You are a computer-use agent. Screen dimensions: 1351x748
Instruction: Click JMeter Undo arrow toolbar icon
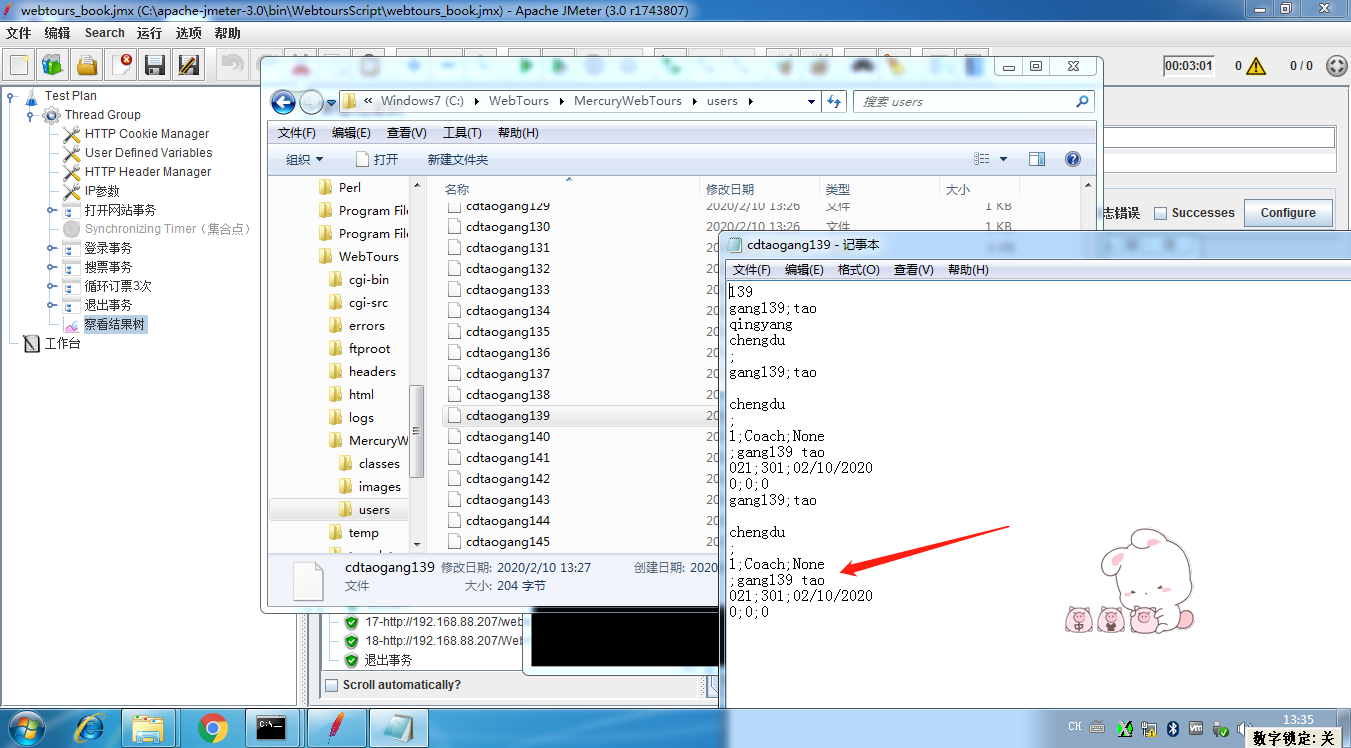coord(234,65)
